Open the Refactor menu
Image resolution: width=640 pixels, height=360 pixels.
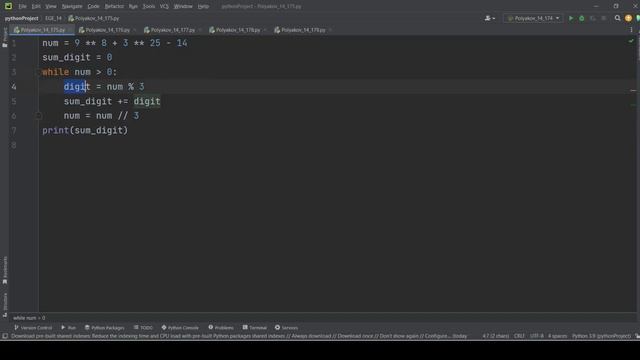coord(114,6)
